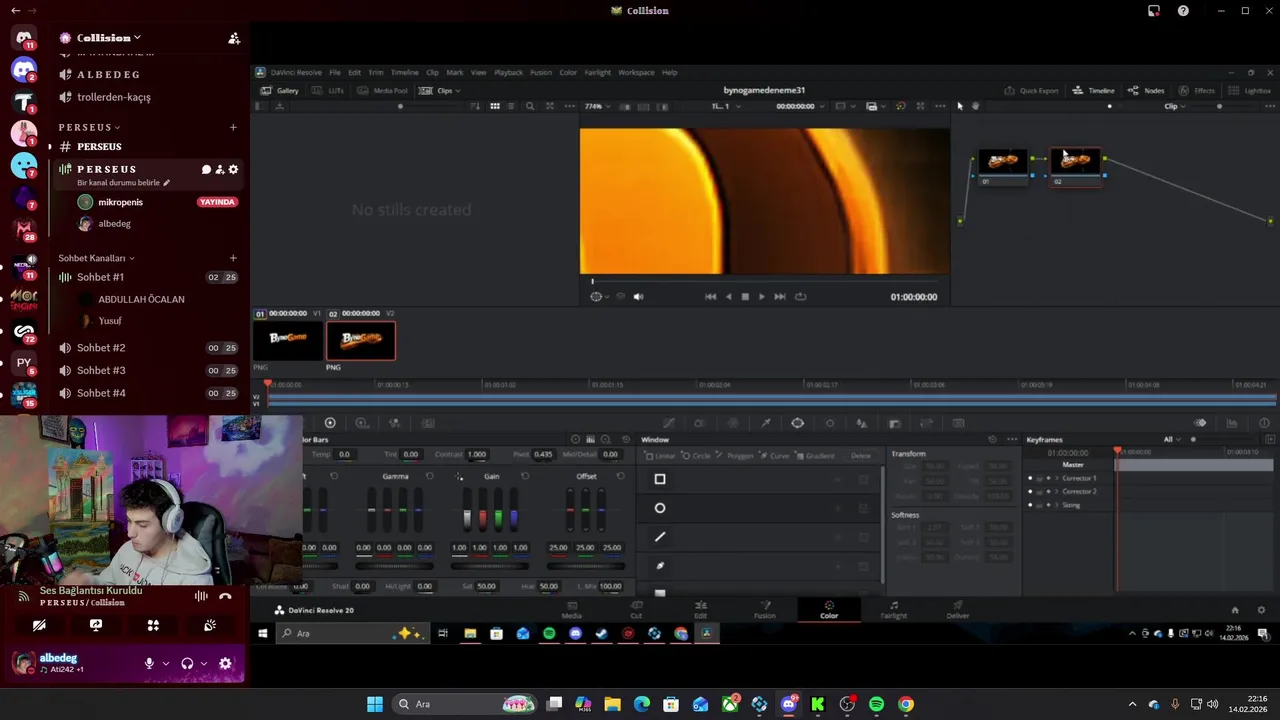Image resolution: width=1280 pixels, height=720 pixels.
Task: Deafen audio with the headphones button
Action: coord(187,663)
